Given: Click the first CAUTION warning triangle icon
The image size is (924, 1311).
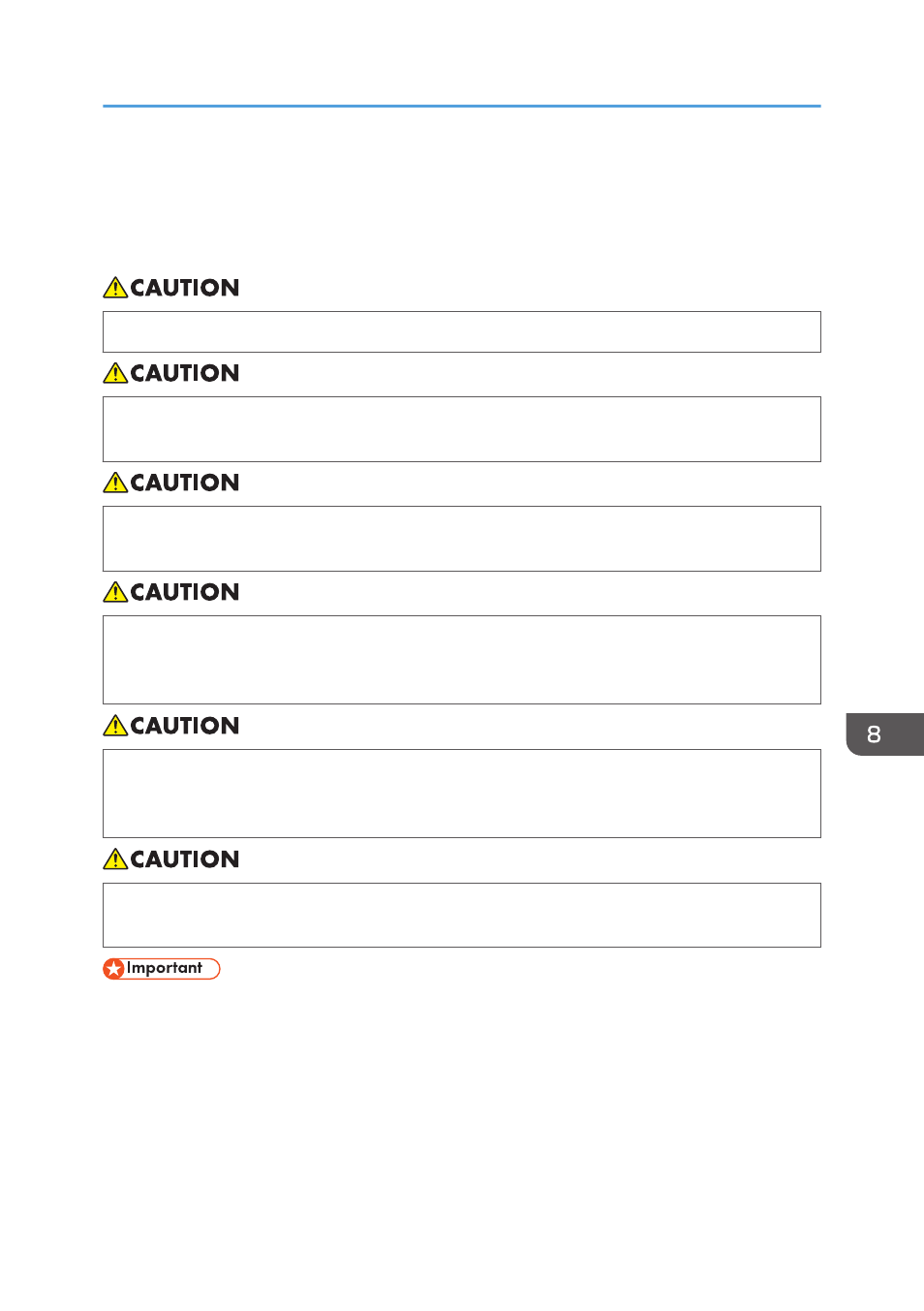Looking at the screenshot, I should coord(115,288).
